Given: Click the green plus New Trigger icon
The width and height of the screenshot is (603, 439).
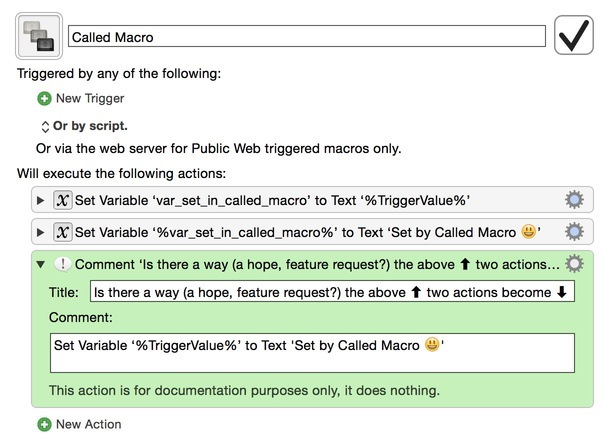Looking at the screenshot, I should (x=44, y=99).
